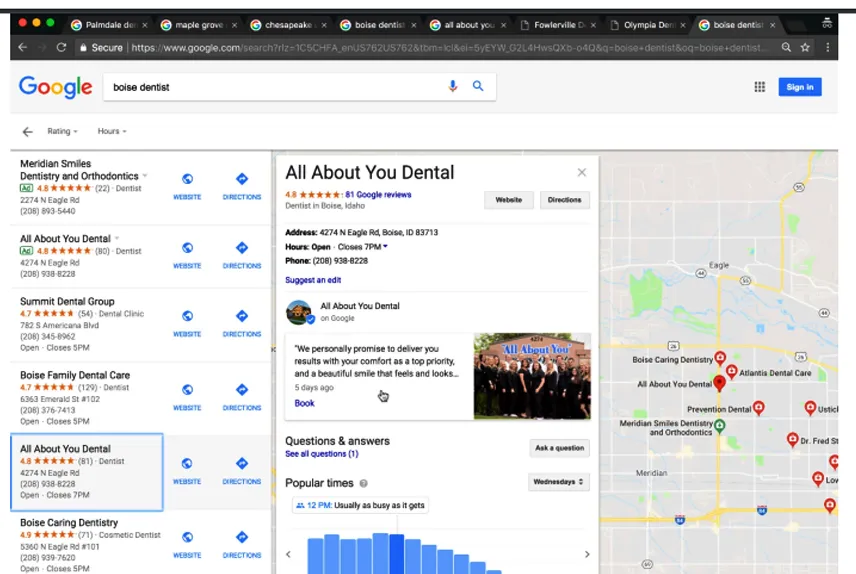Click the bookmark star in address bar
Image resolution: width=856 pixels, height=574 pixels.
coord(805,48)
